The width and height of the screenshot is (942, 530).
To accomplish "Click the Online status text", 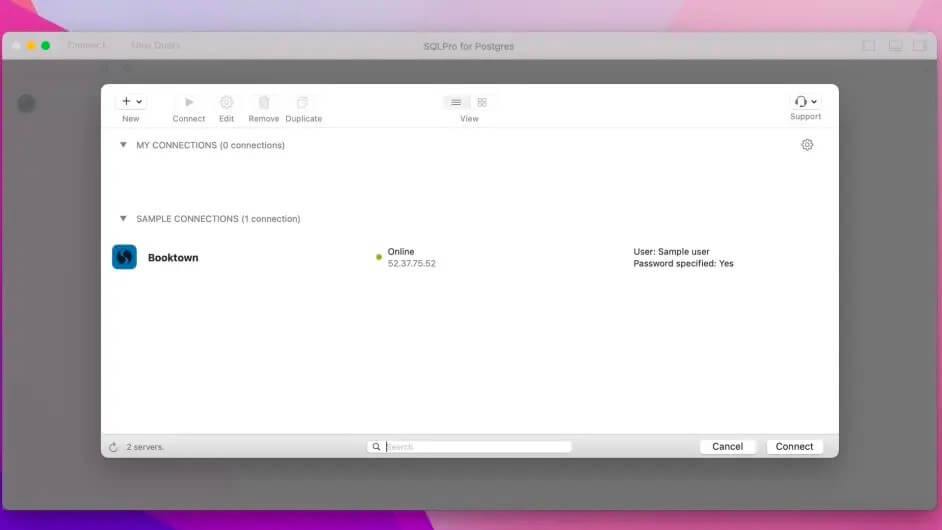I will [401, 252].
